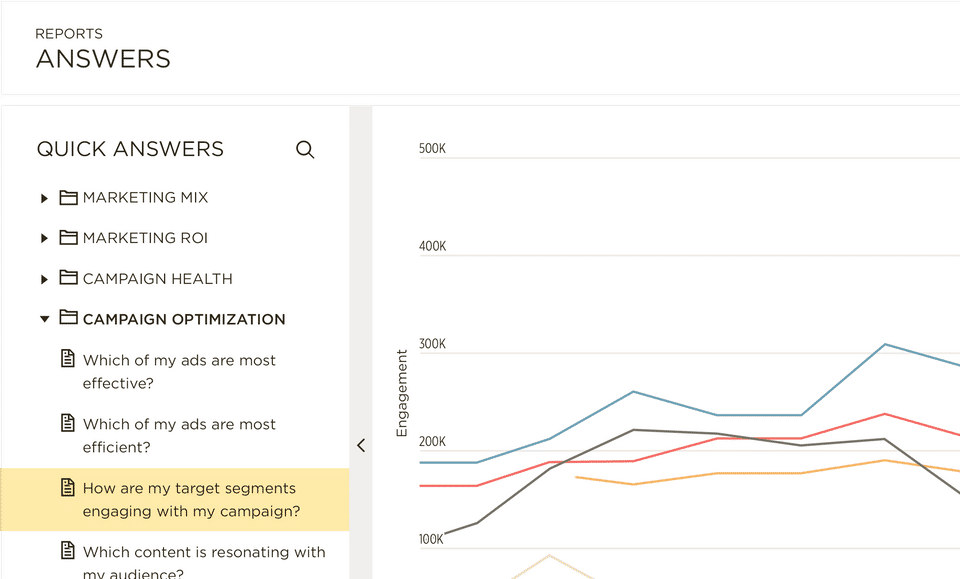
Task: Collapse the Quick Answers sidebar panel
Action: pyautogui.click(x=361, y=446)
